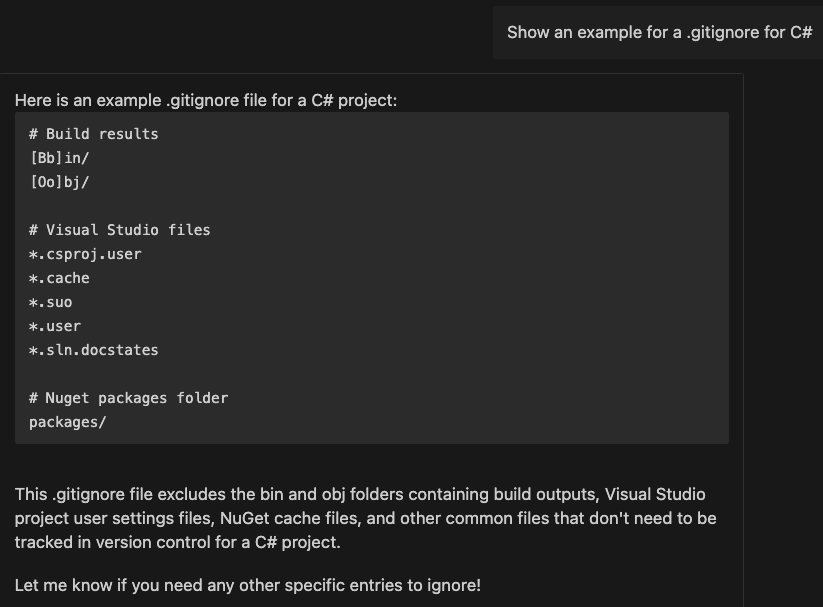Click the "*.sln.docstates" entry in the code

93,350
